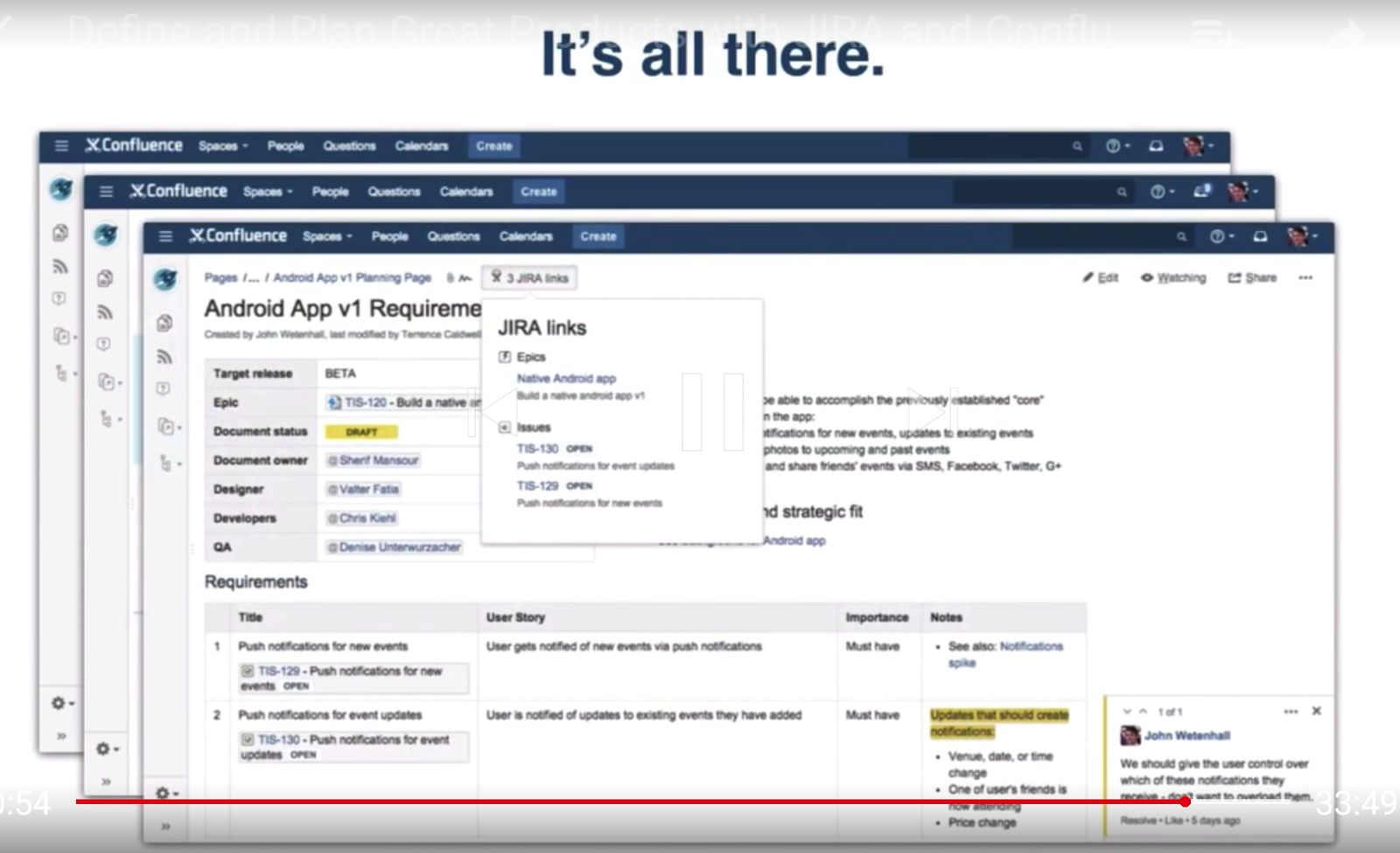Open the blog feed icon in the back sidebar
This screenshot has height=853, width=1400.
click(x=60, y=266)
